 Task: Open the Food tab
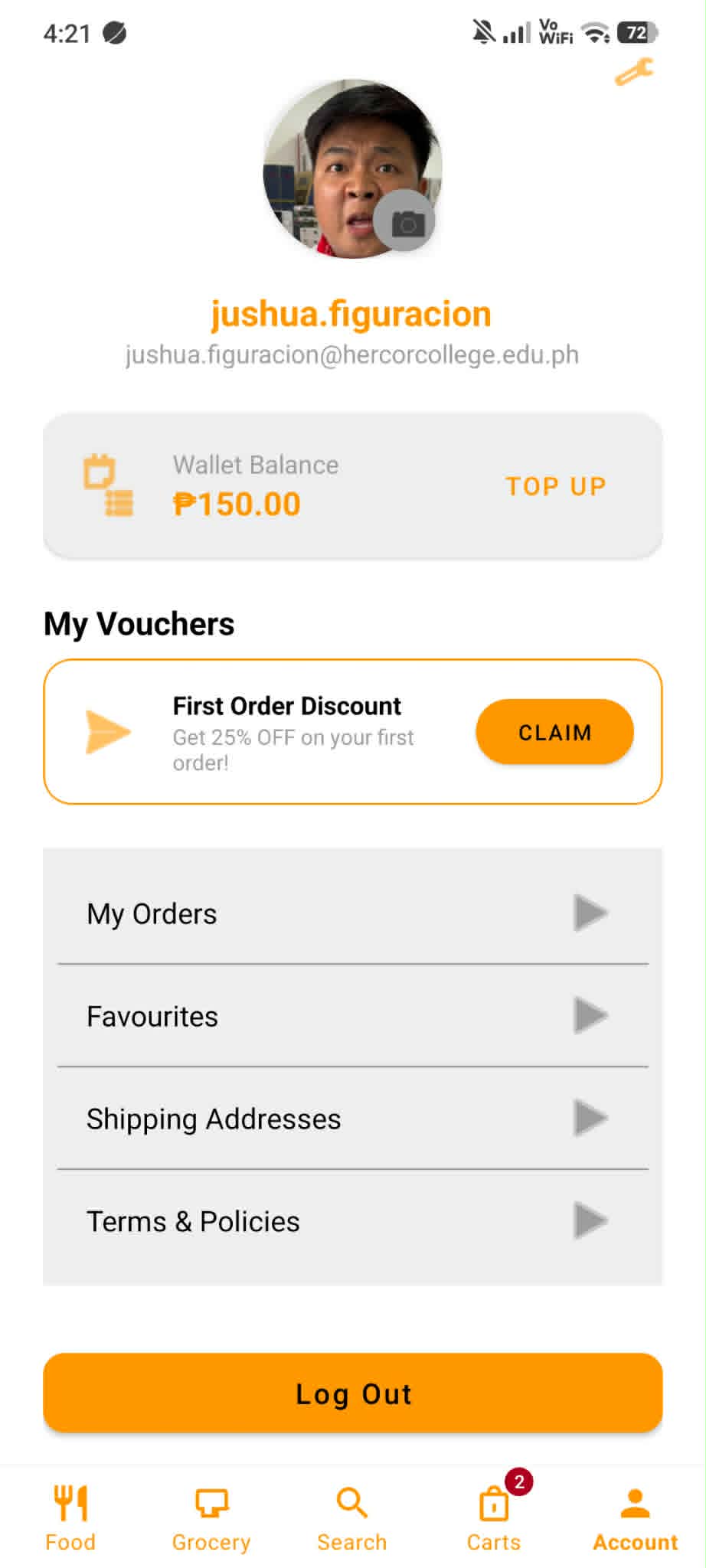tap(70, 1517)
